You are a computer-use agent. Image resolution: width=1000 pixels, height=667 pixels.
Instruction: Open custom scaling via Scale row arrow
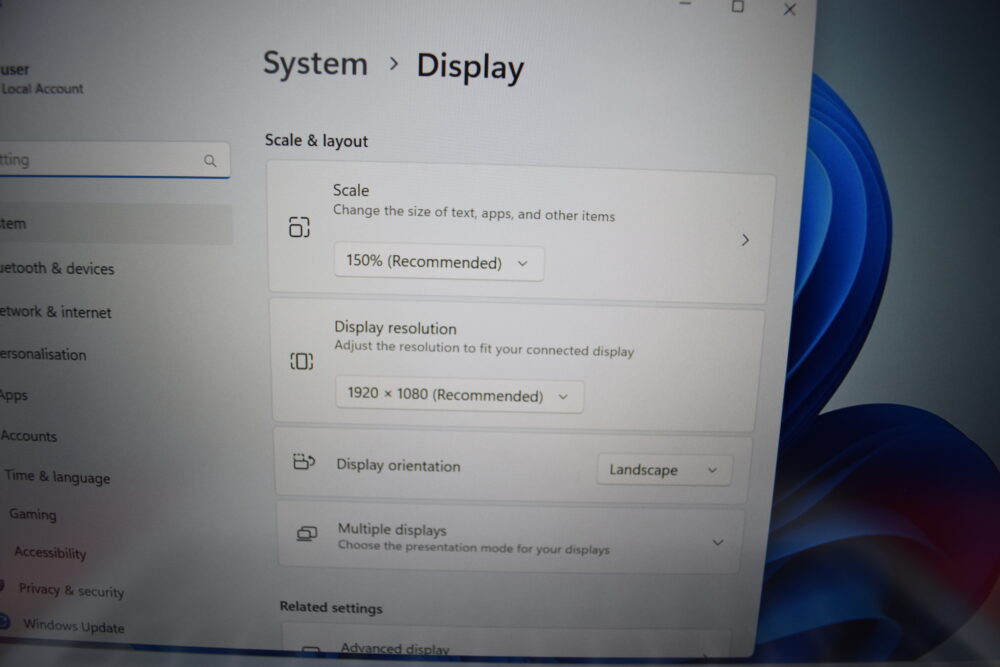[745, 240]
